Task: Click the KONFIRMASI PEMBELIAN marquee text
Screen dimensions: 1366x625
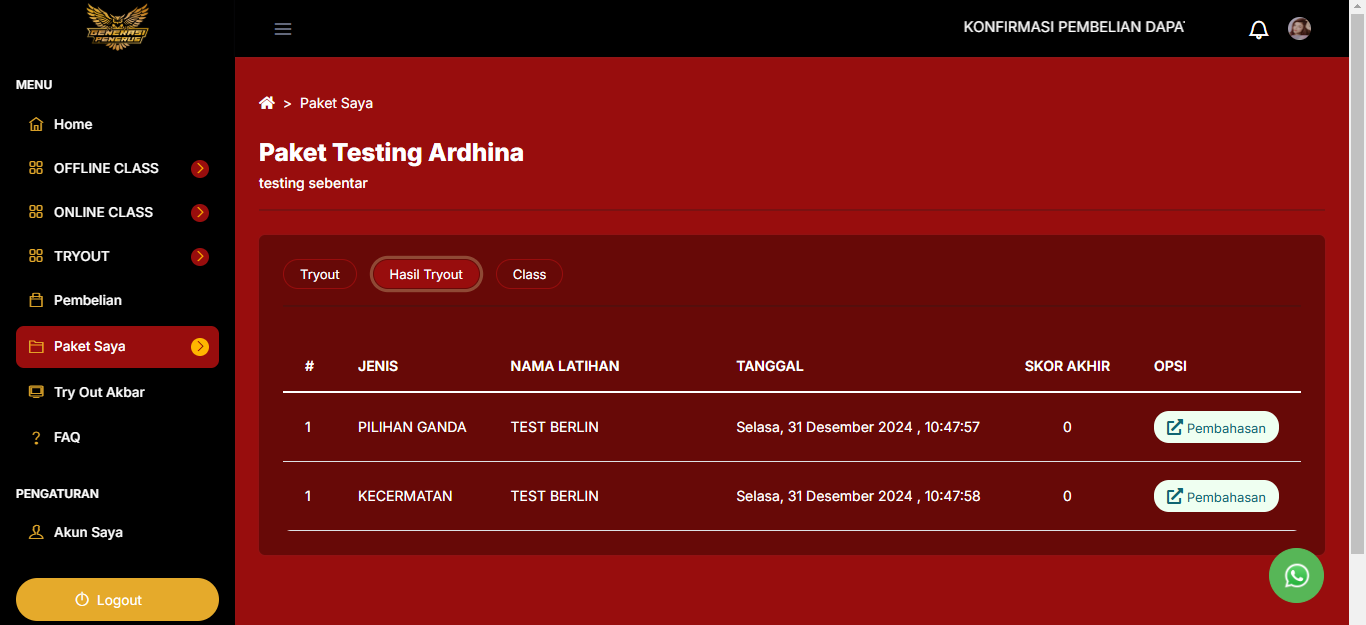Action: pos(1074,27)
